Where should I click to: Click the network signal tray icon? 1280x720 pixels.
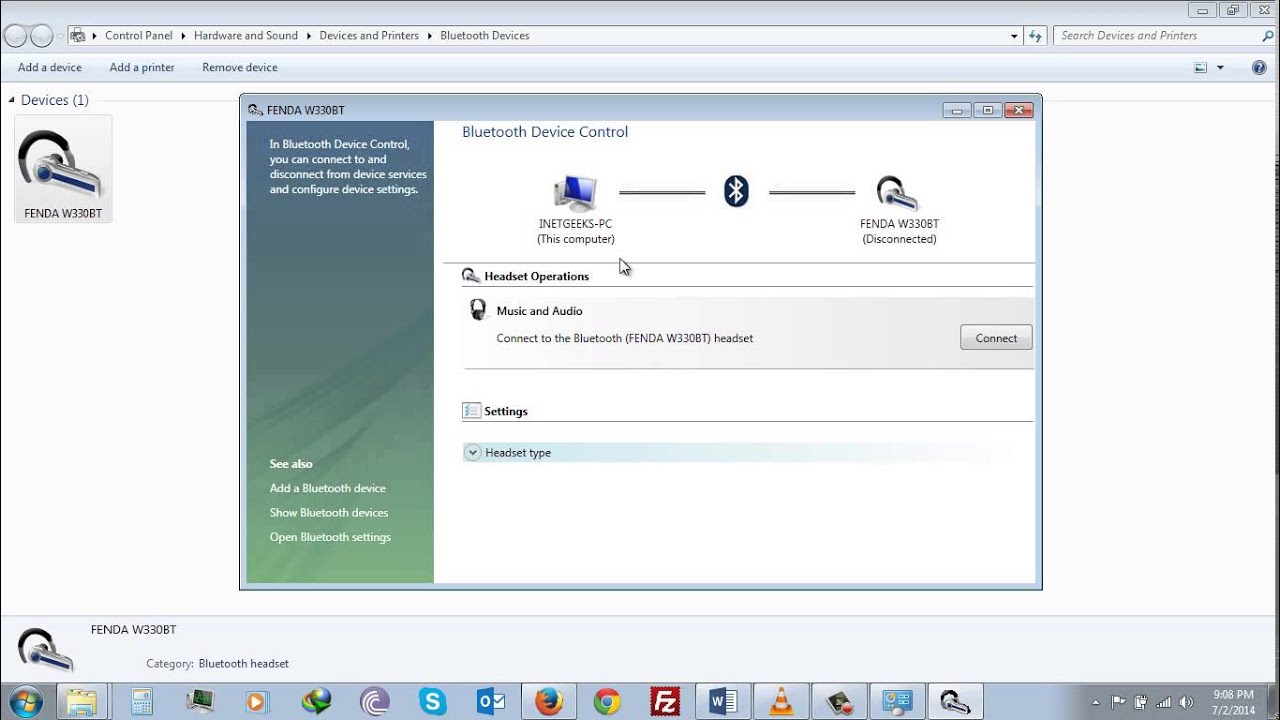1162,701
